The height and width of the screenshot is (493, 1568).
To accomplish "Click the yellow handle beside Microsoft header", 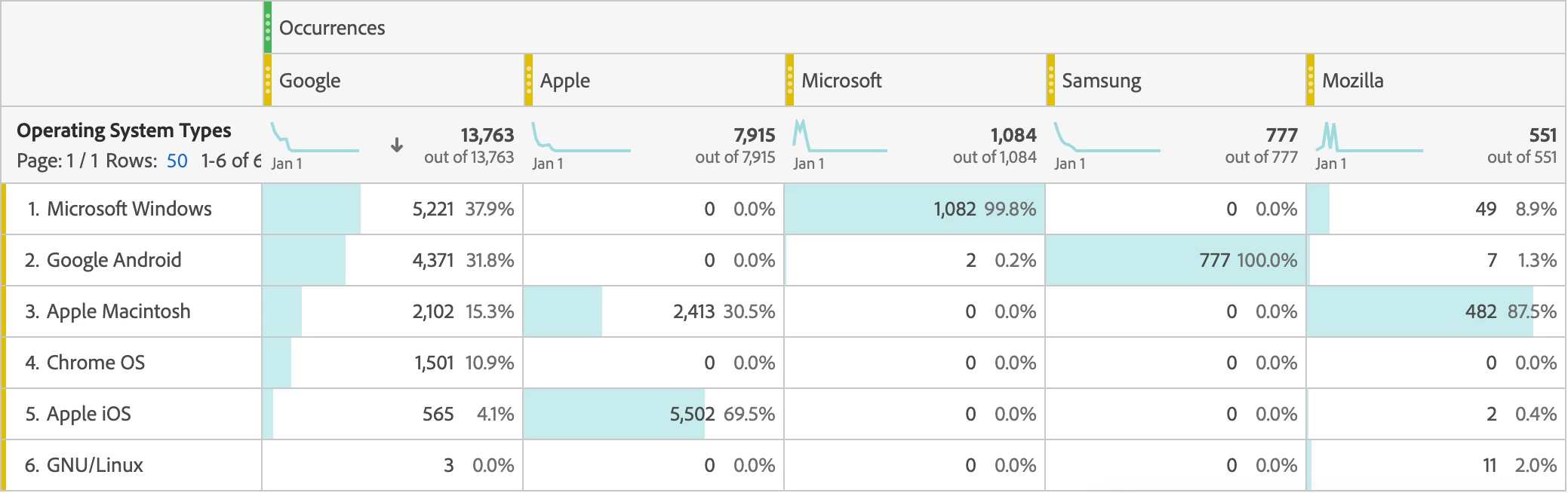I will [x=790, y=80].
